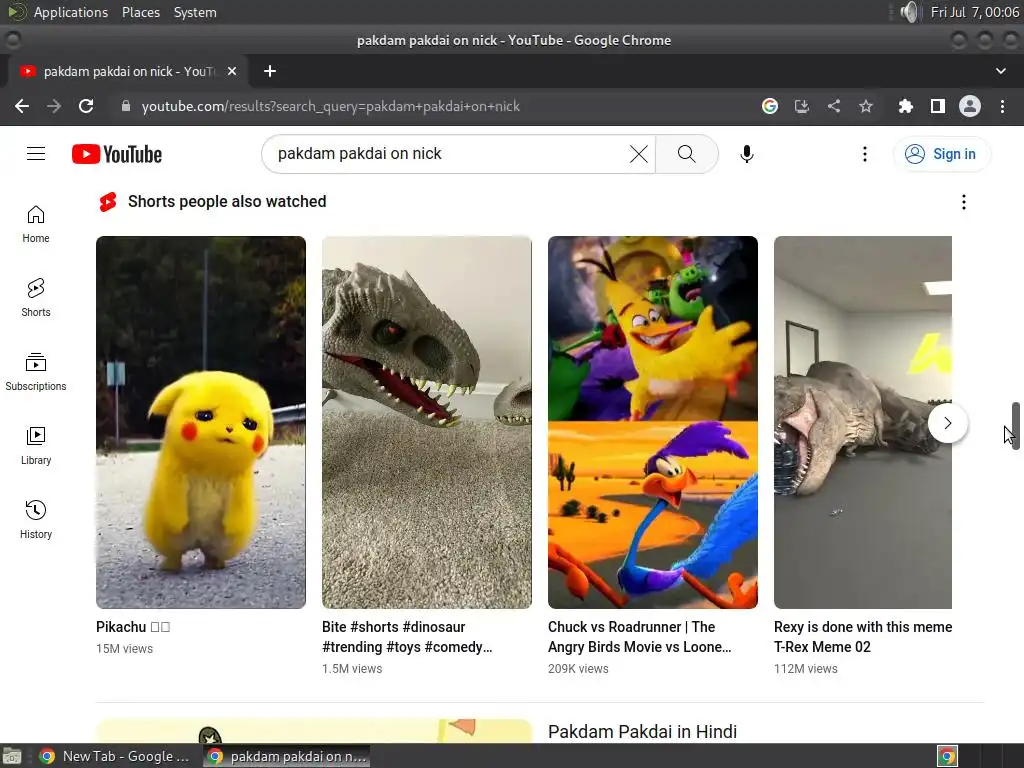Image resolution: width=1024 pixels, height=768 pixels.
Task: Close the pakdam pakdai YouTube tab
Action: [x=232, y=71]
